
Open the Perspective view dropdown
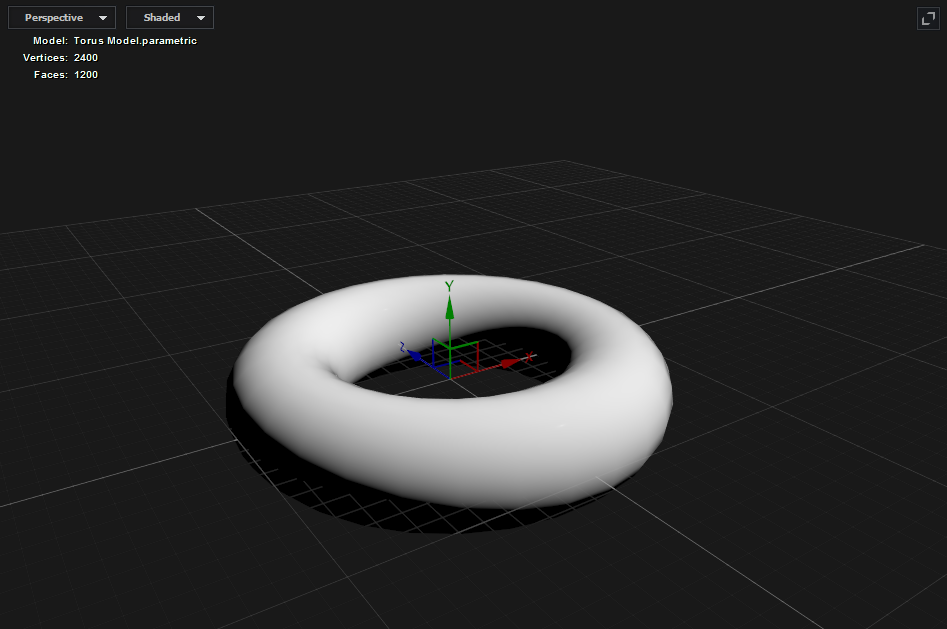[62, 18]
